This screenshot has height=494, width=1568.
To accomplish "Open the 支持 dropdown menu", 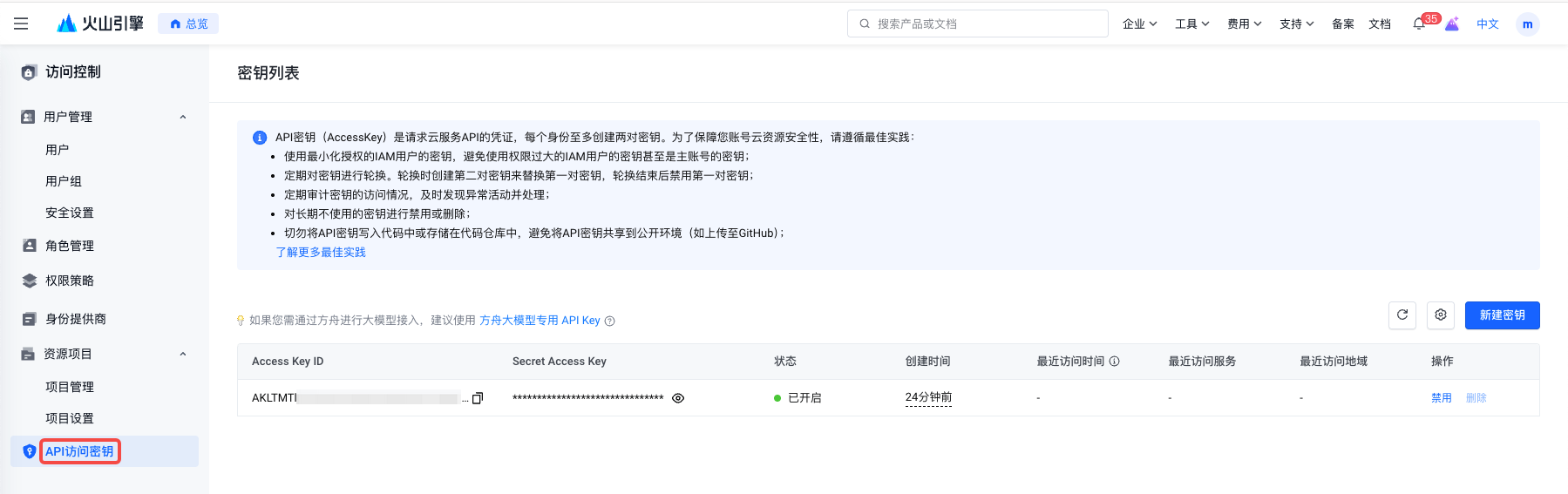I will pyautogui.click(x=1296, y=24).
